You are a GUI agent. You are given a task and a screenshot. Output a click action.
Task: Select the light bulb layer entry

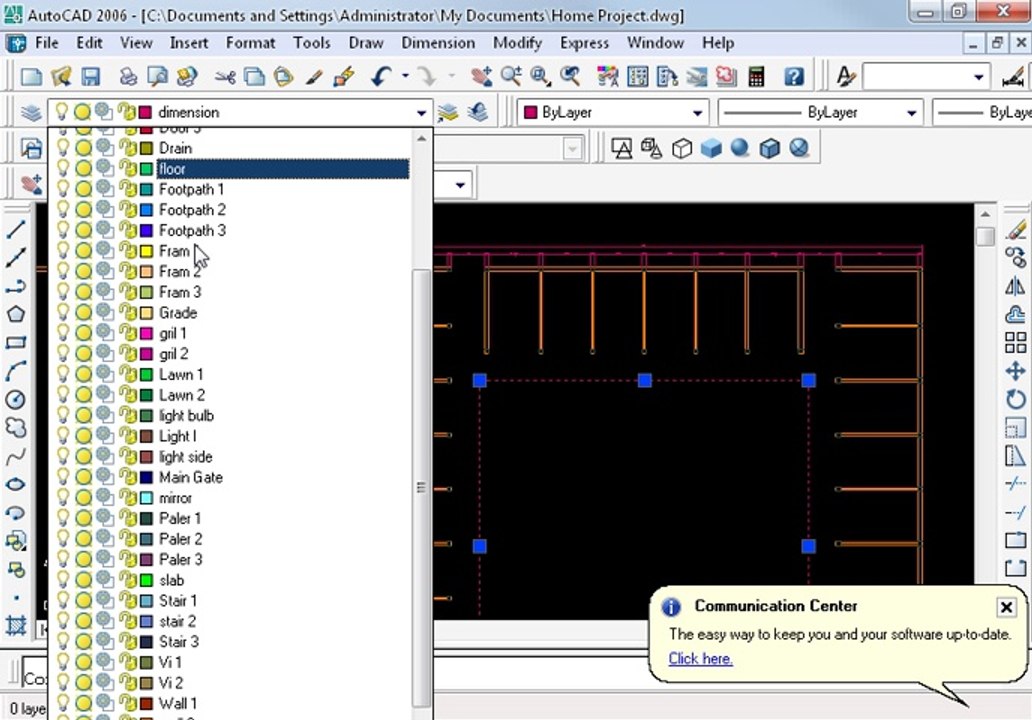[x=186, y=415]
